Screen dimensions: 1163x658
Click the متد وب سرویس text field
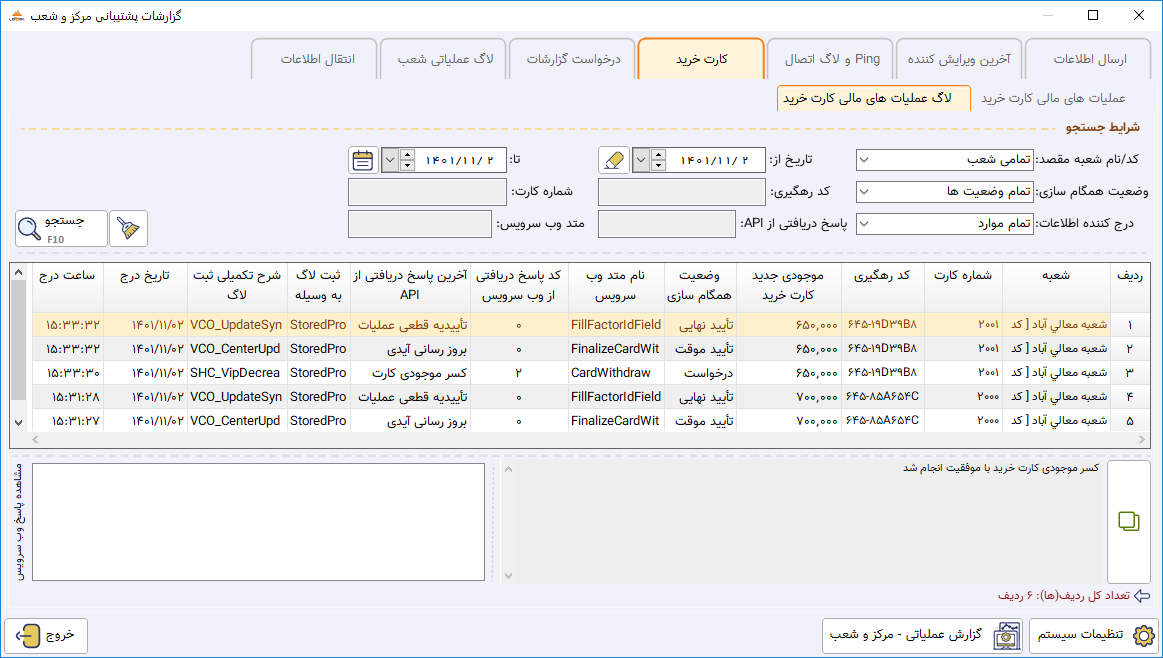tap(420, 223)
